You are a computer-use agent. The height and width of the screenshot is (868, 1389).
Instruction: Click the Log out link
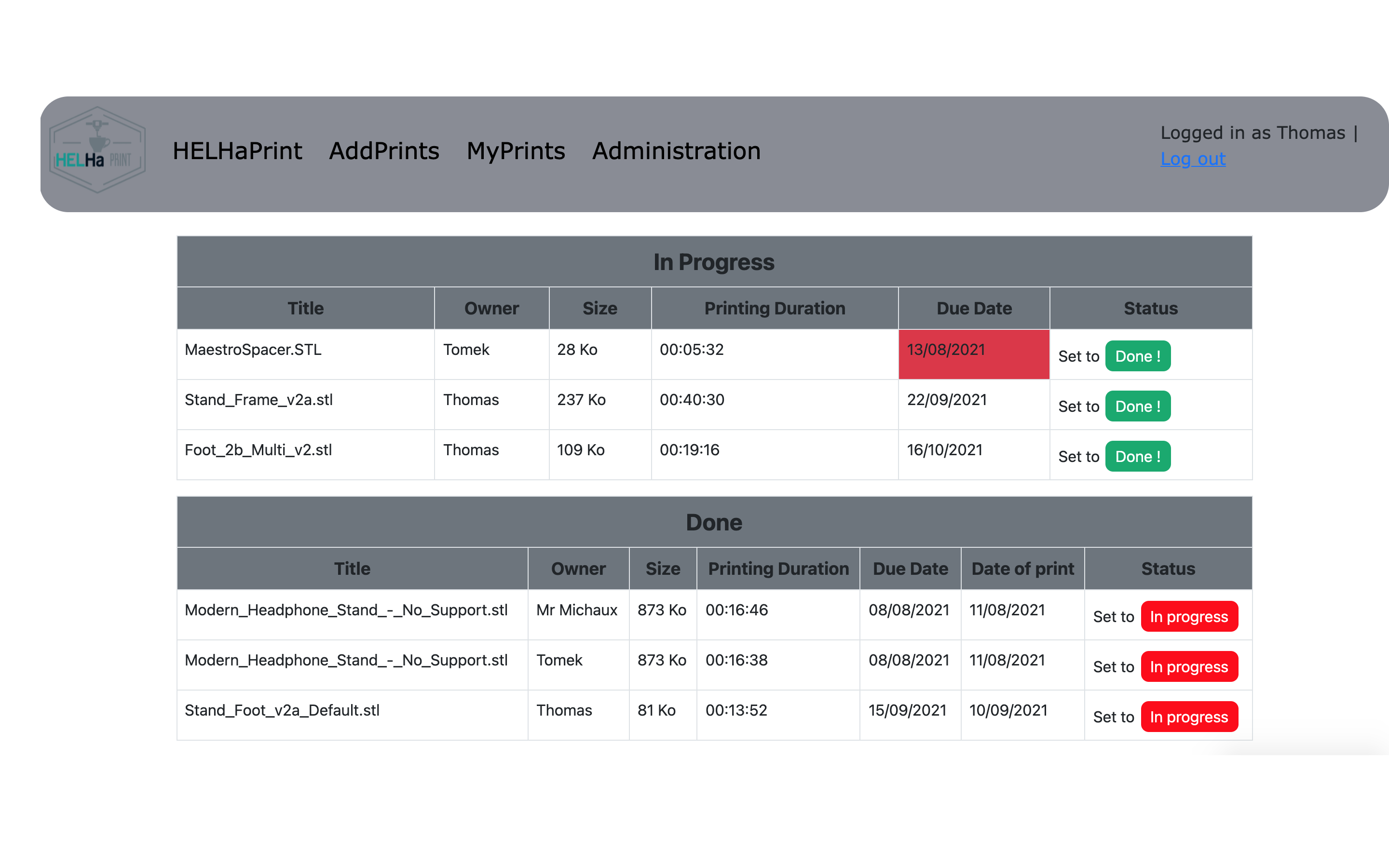[1193, 159]
